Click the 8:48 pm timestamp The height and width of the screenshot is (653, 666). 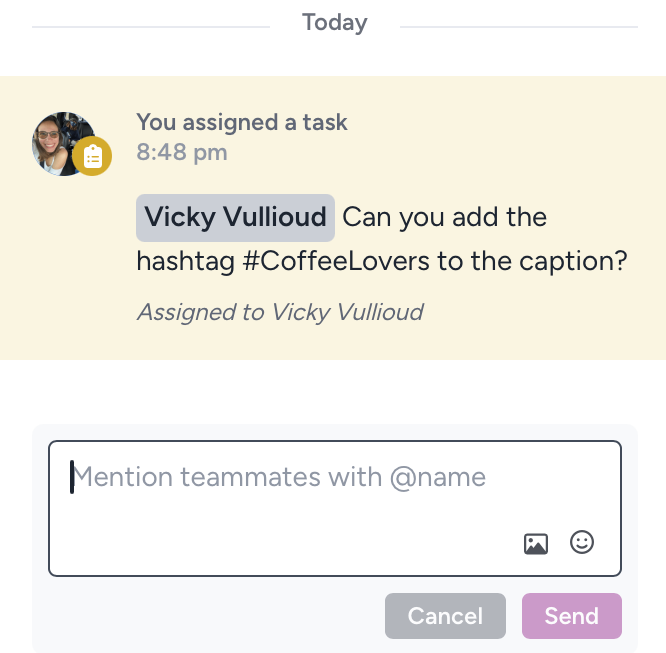tap(182, 152)
